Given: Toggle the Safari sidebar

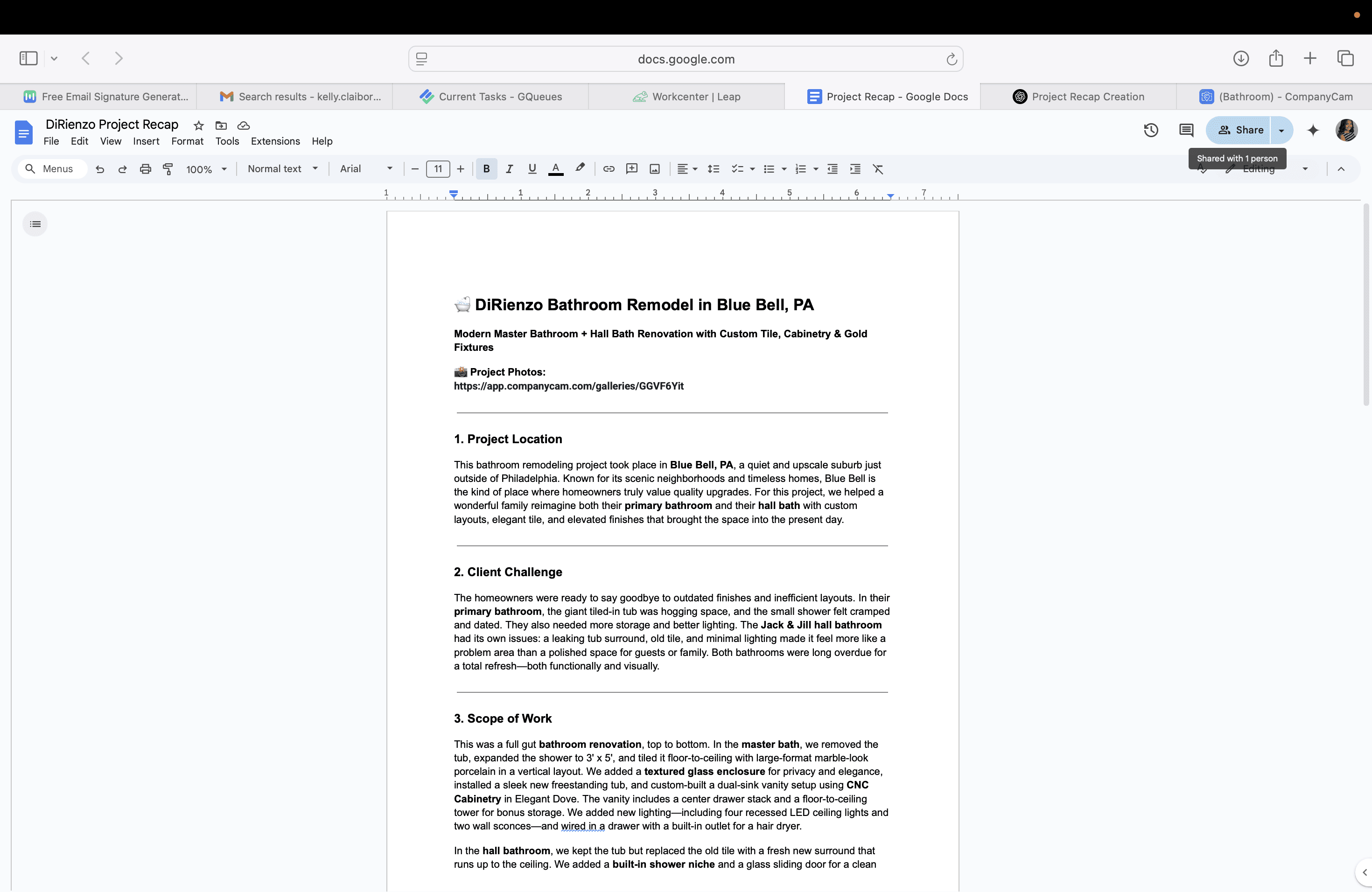Looking at the screenshot, I should pyautogui.click(x=28, y=58).
